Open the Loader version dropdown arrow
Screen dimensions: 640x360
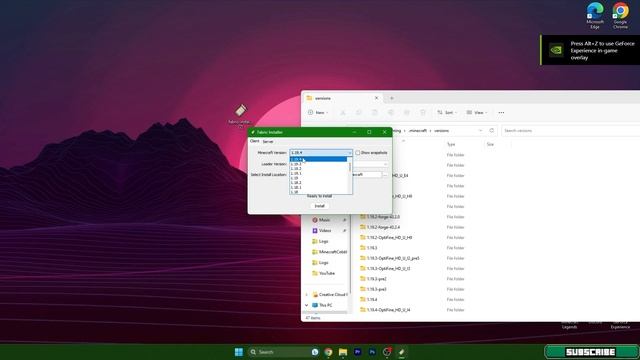(385, 164)
